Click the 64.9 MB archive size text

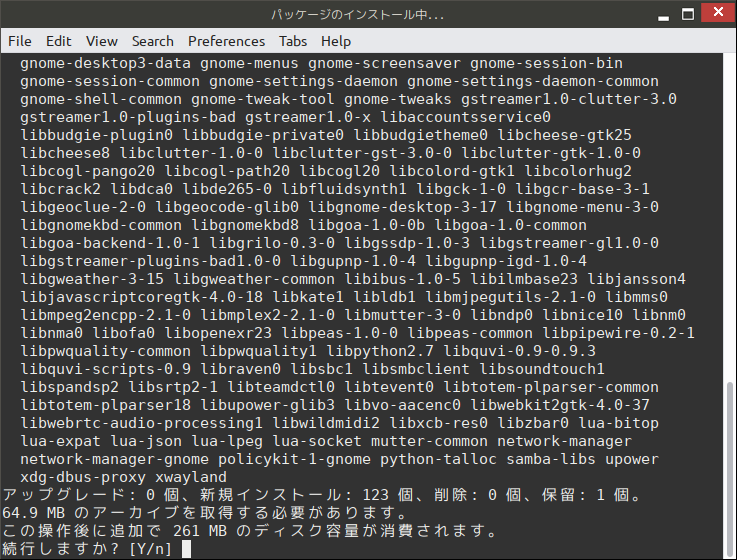[x=33, y=513]
